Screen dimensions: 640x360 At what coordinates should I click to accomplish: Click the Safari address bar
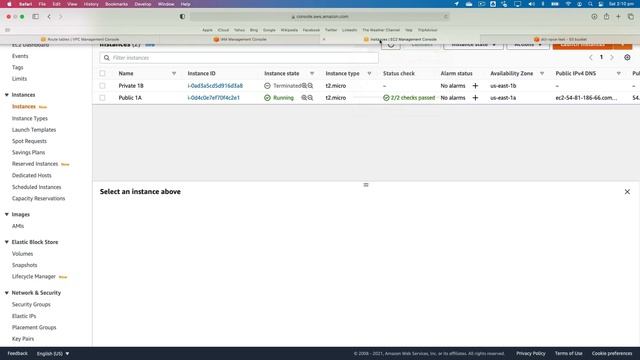click(x=320, y=17)
